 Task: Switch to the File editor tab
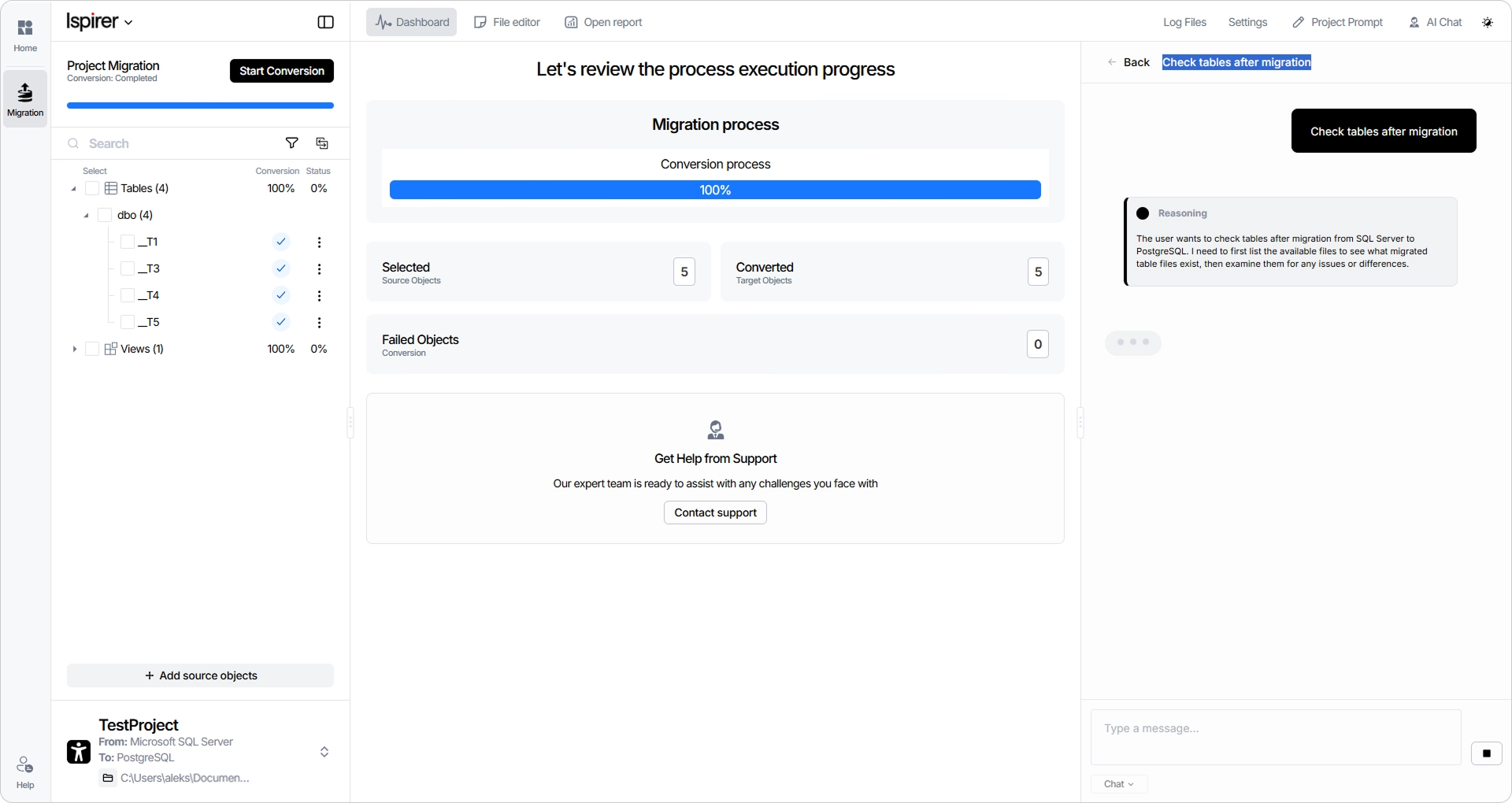(507, 22)
